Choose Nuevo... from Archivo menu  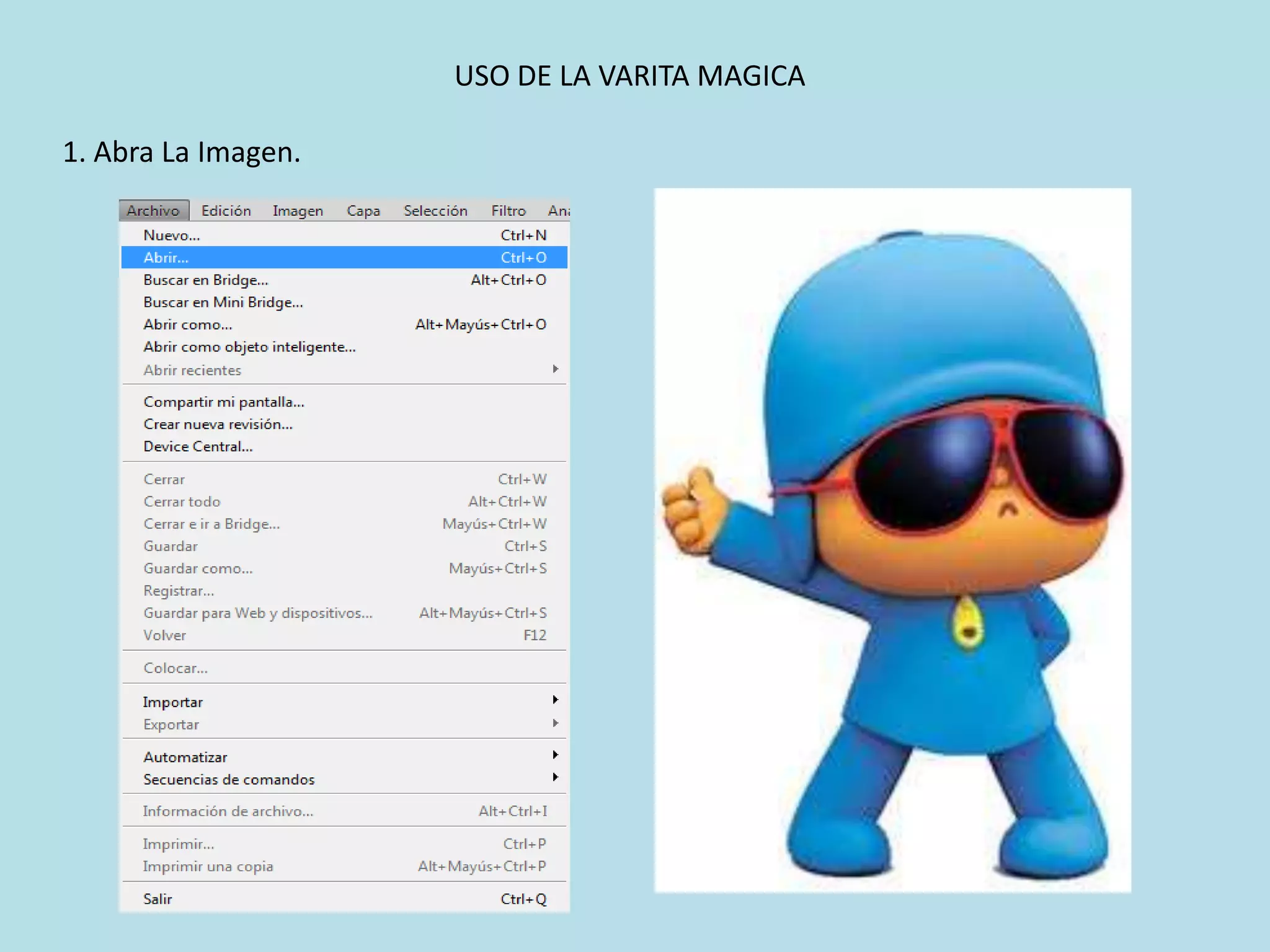click(x=172, y=236)
